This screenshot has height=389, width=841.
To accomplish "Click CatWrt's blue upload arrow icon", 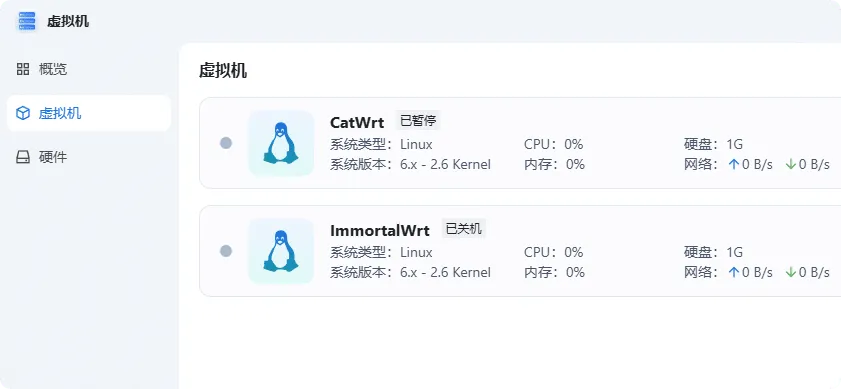I will pos(734,164).
